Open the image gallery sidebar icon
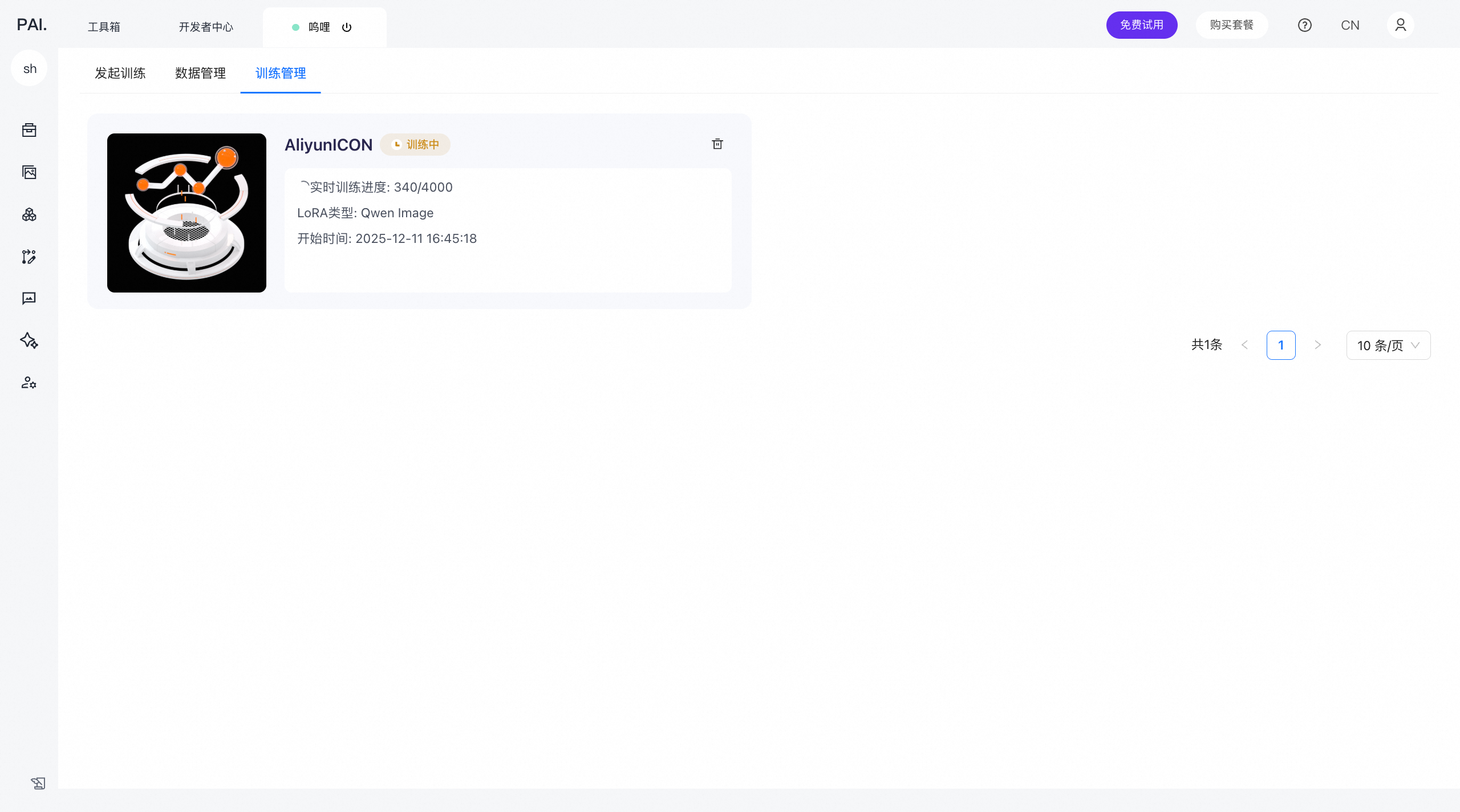1460x812 pixels. tap(29, 172)
